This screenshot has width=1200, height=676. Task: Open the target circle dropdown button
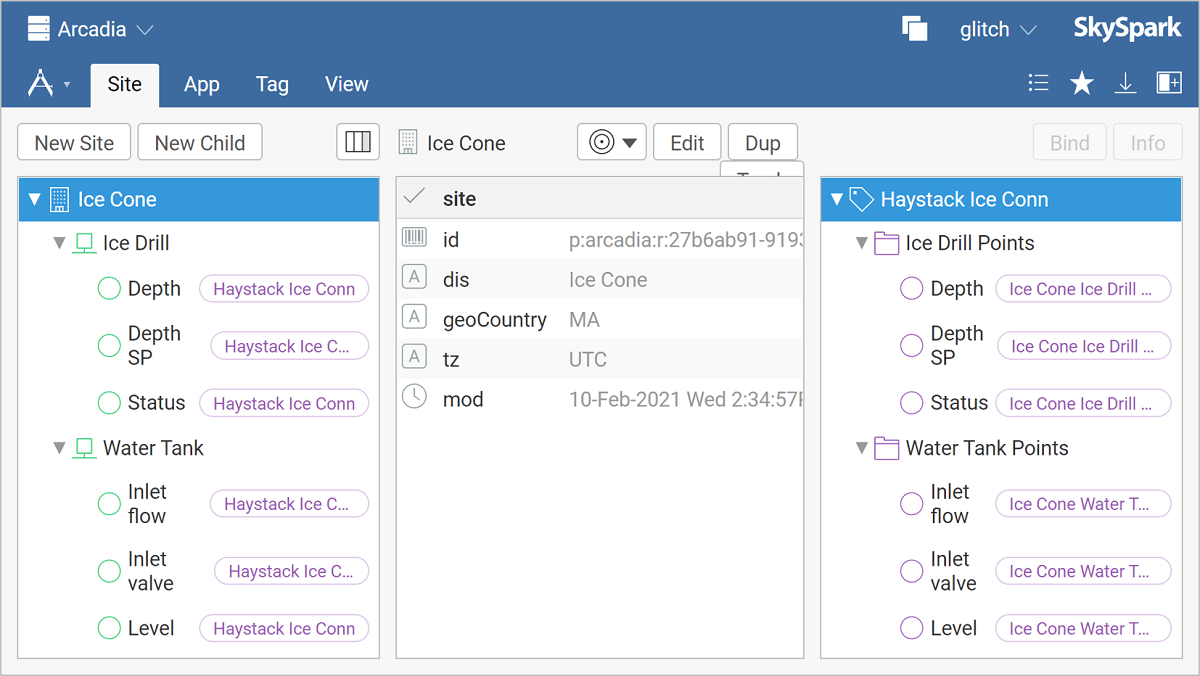(612, 142)
